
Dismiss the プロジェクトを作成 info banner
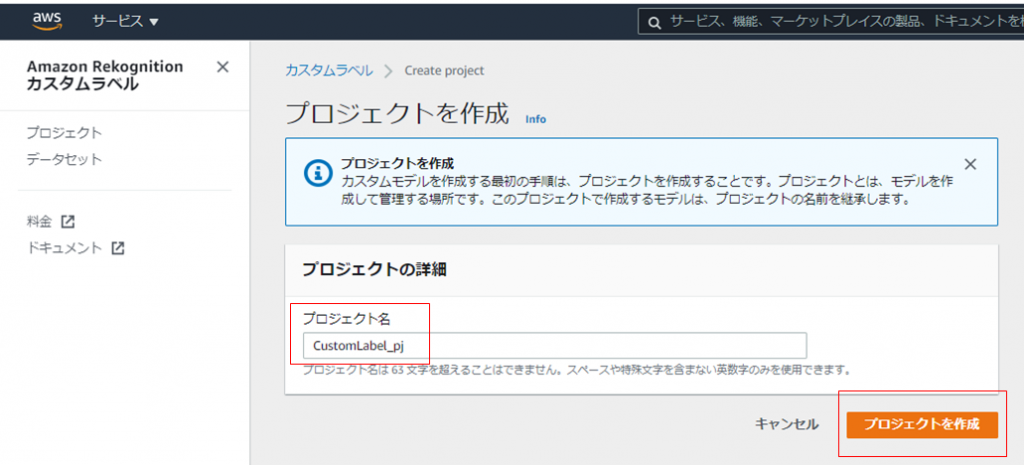pyautogui.click(x=970, y=164)
